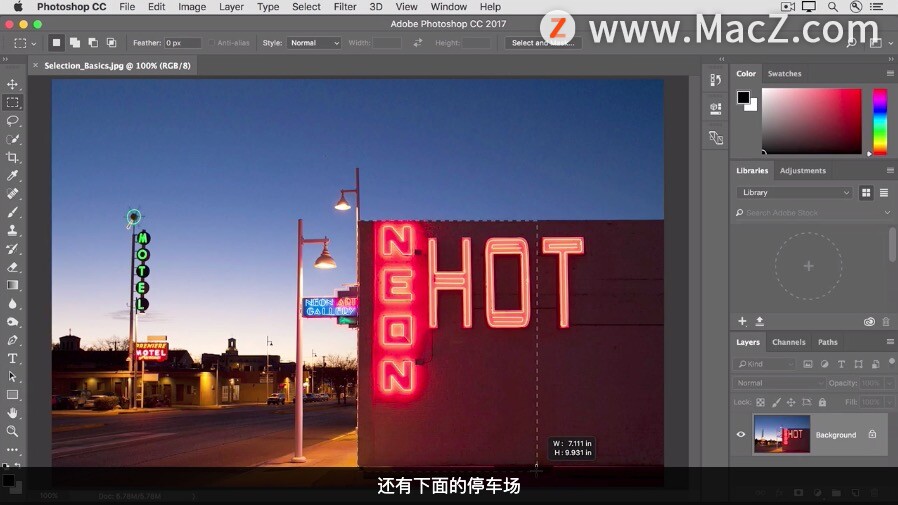
Task: Select the Move tool
Action: click(12, 84)
